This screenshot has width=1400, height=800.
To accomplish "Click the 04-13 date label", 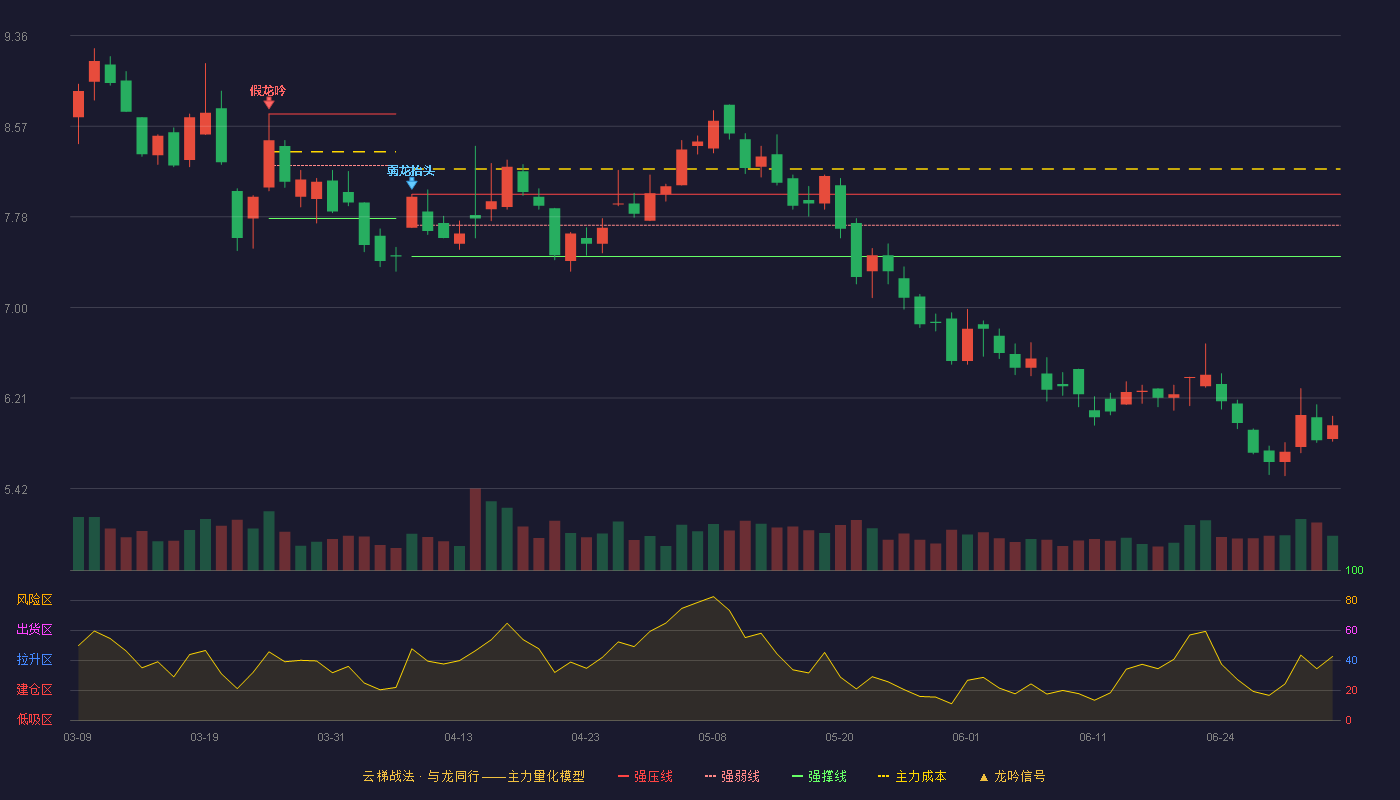I will pyautogui.click(x=458, y=737).
